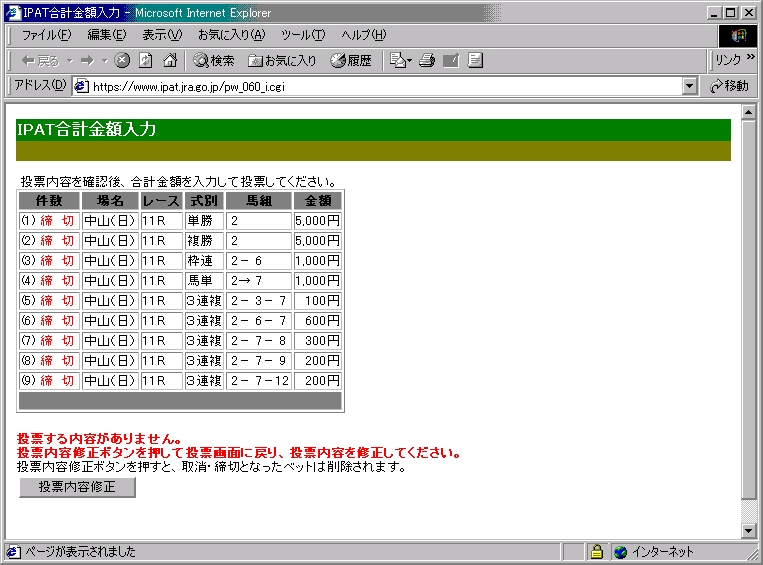This screenshot has height=565, width=763.
Task: Click the 2− 7− 9 combination cell
Action: (x=259, y=361)
